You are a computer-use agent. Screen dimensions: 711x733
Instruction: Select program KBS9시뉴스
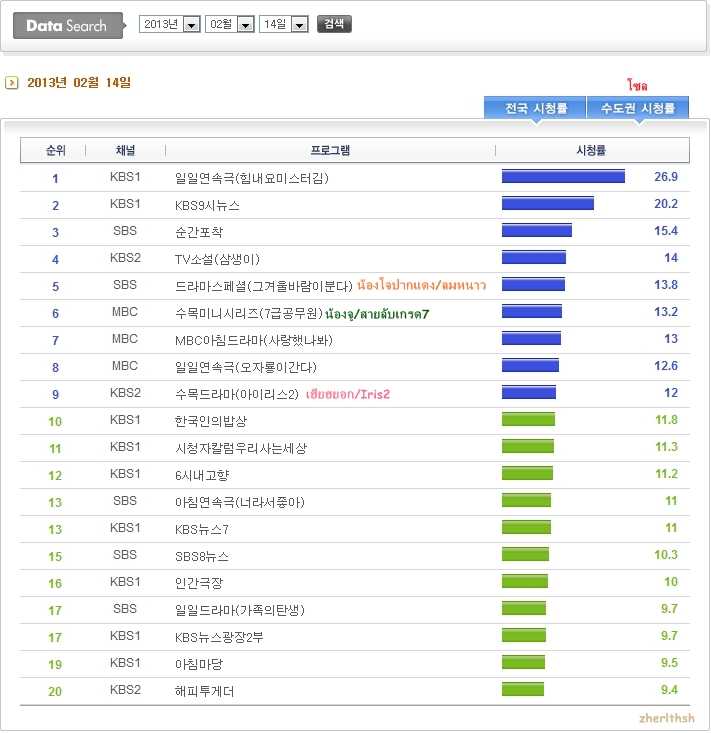pos(207,205)
